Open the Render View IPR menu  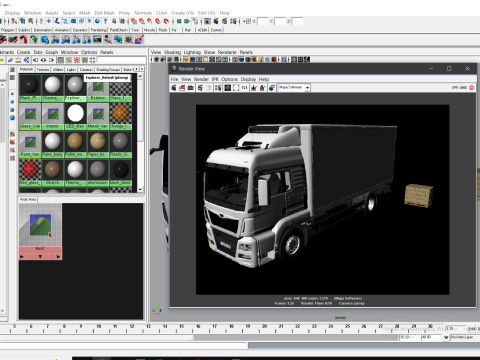coord(215,79)
